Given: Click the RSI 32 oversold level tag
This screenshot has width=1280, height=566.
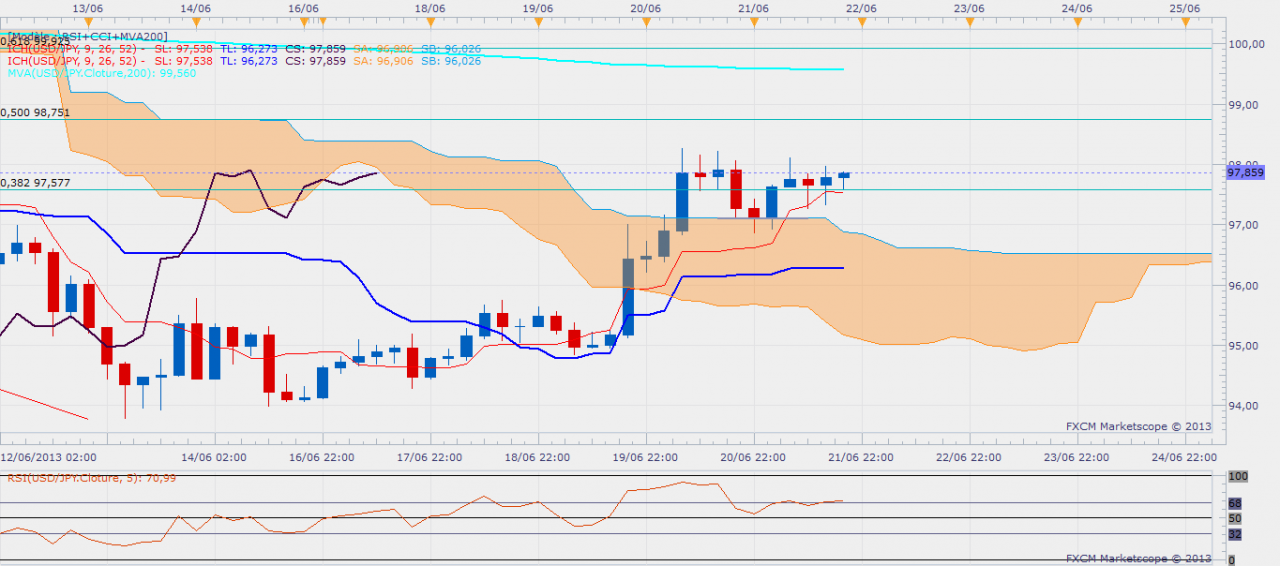Looking at the screenshot, I should 1234,534.
